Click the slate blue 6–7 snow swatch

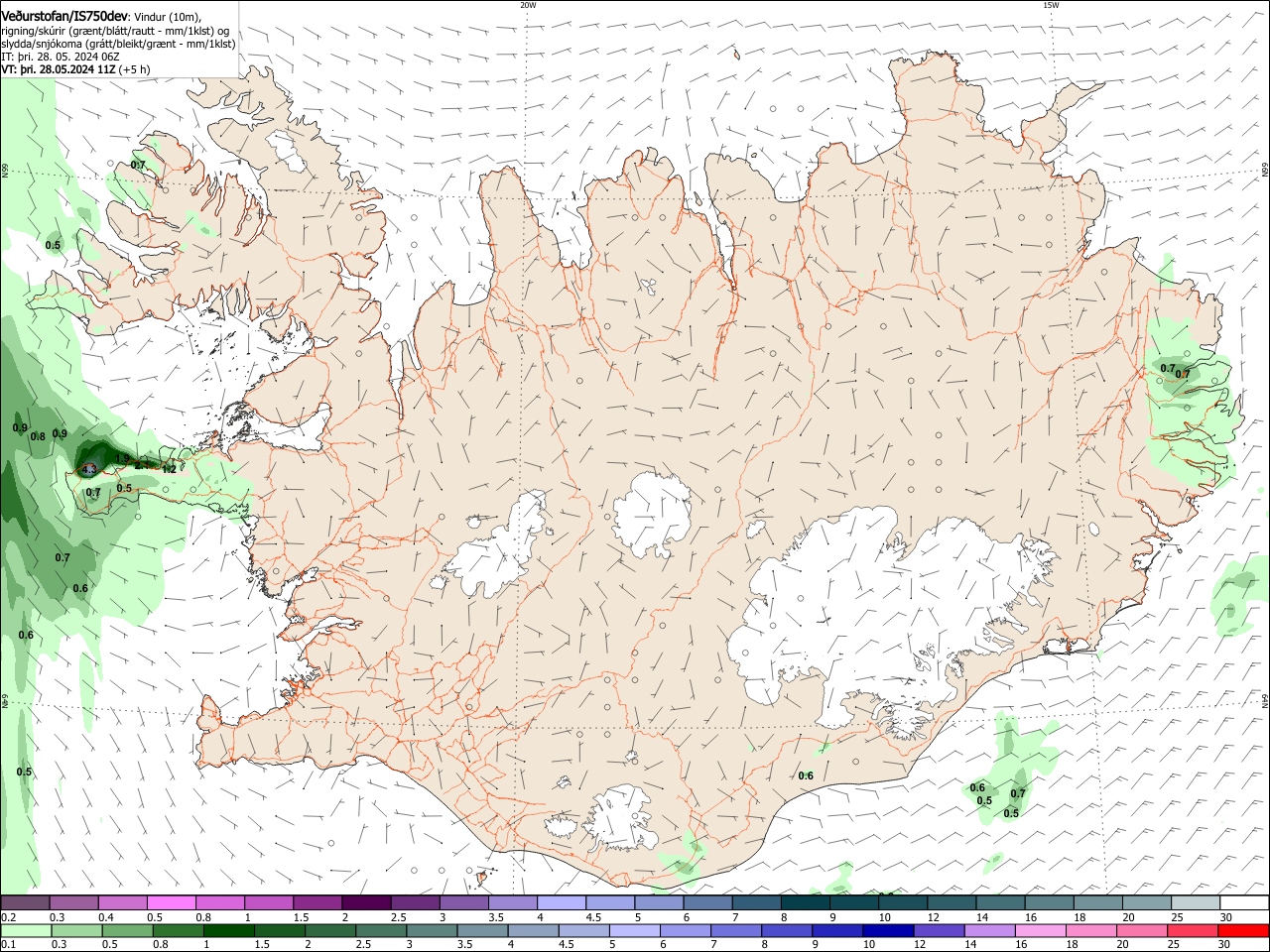click(707, 903)
